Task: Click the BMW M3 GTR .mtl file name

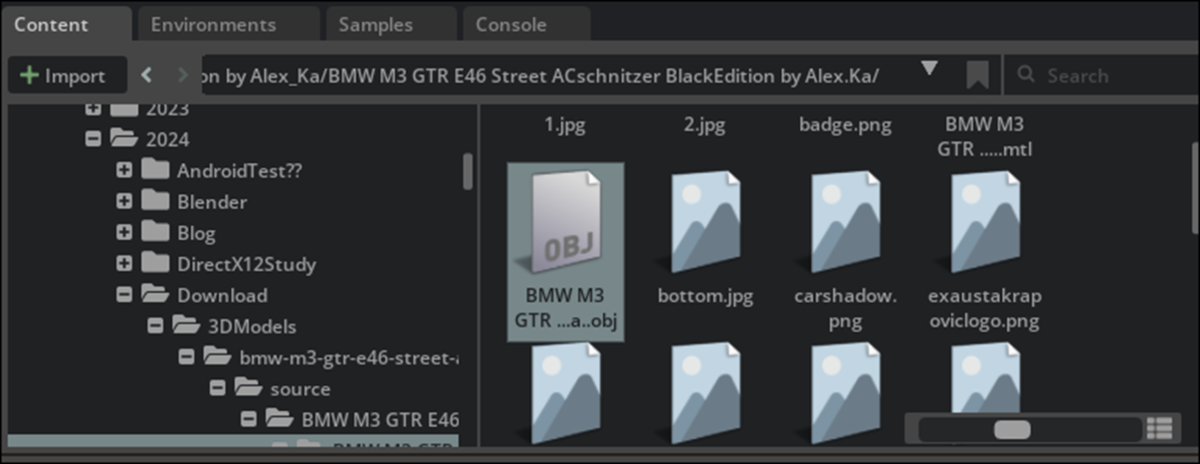Action: (x=985, y=138)
